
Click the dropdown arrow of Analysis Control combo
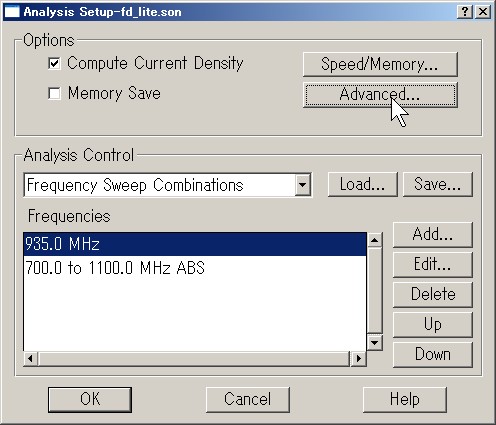(303, 185)
